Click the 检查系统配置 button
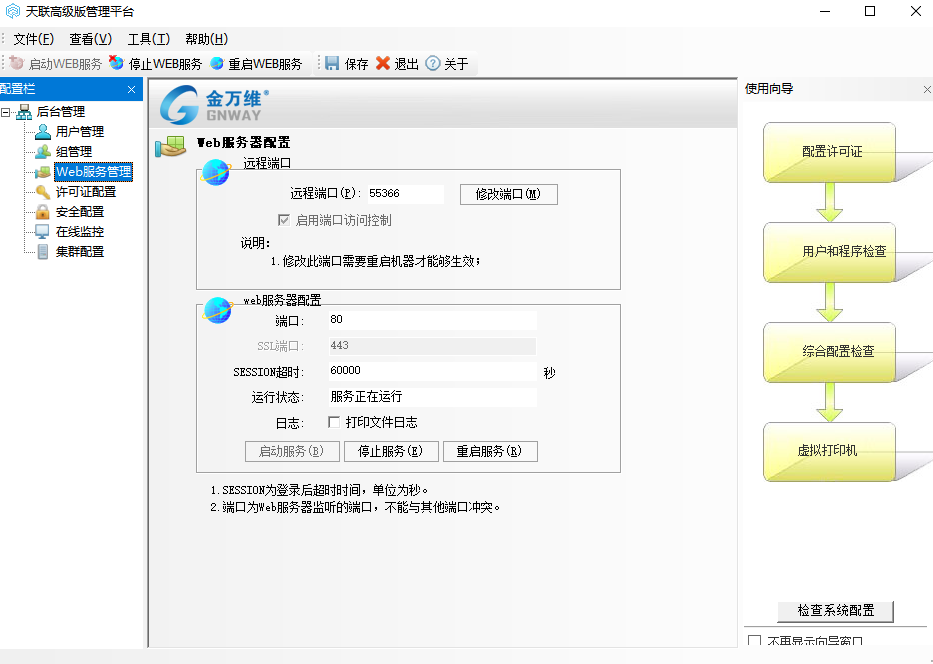 (835, 610)
